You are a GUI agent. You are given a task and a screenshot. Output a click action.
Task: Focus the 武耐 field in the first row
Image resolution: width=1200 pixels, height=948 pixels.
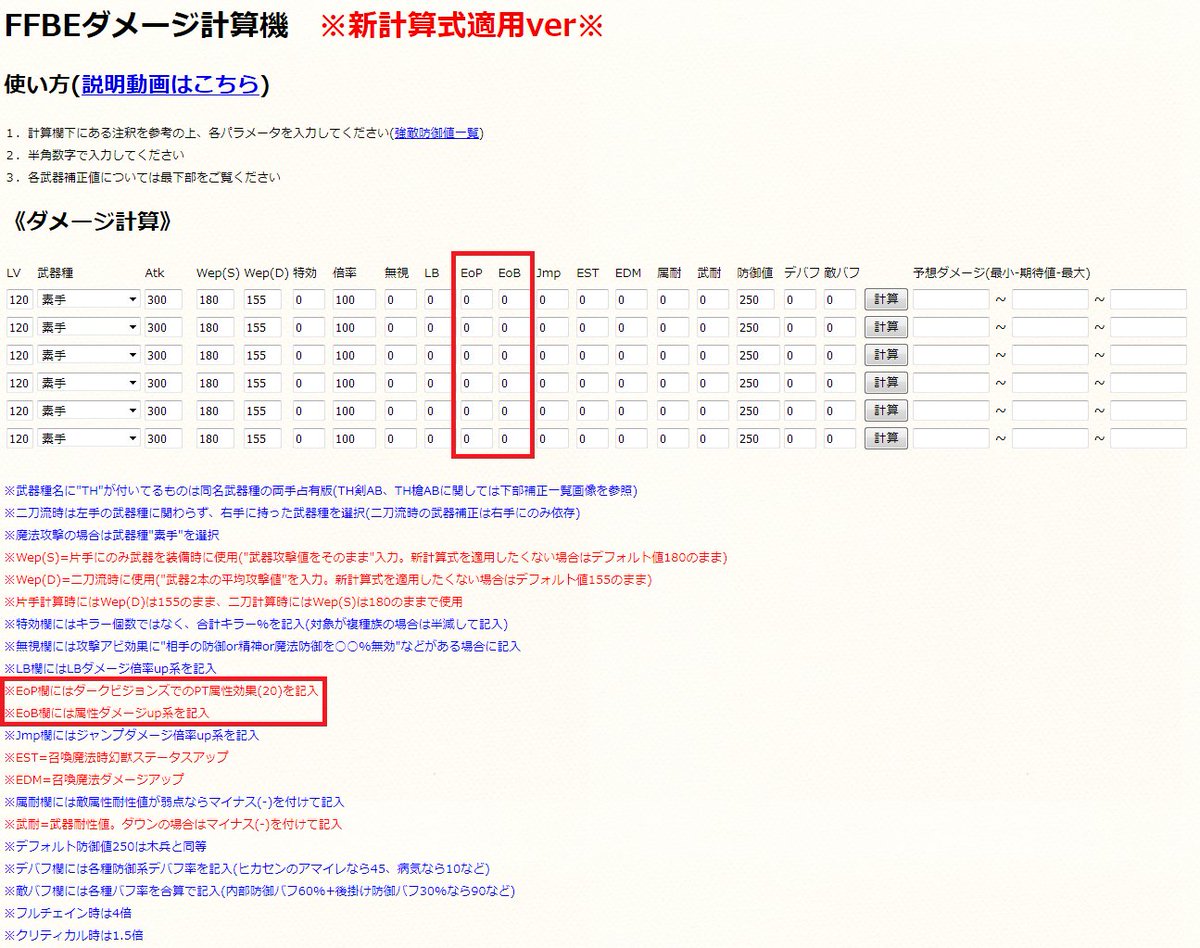click(x=712, y=299)
